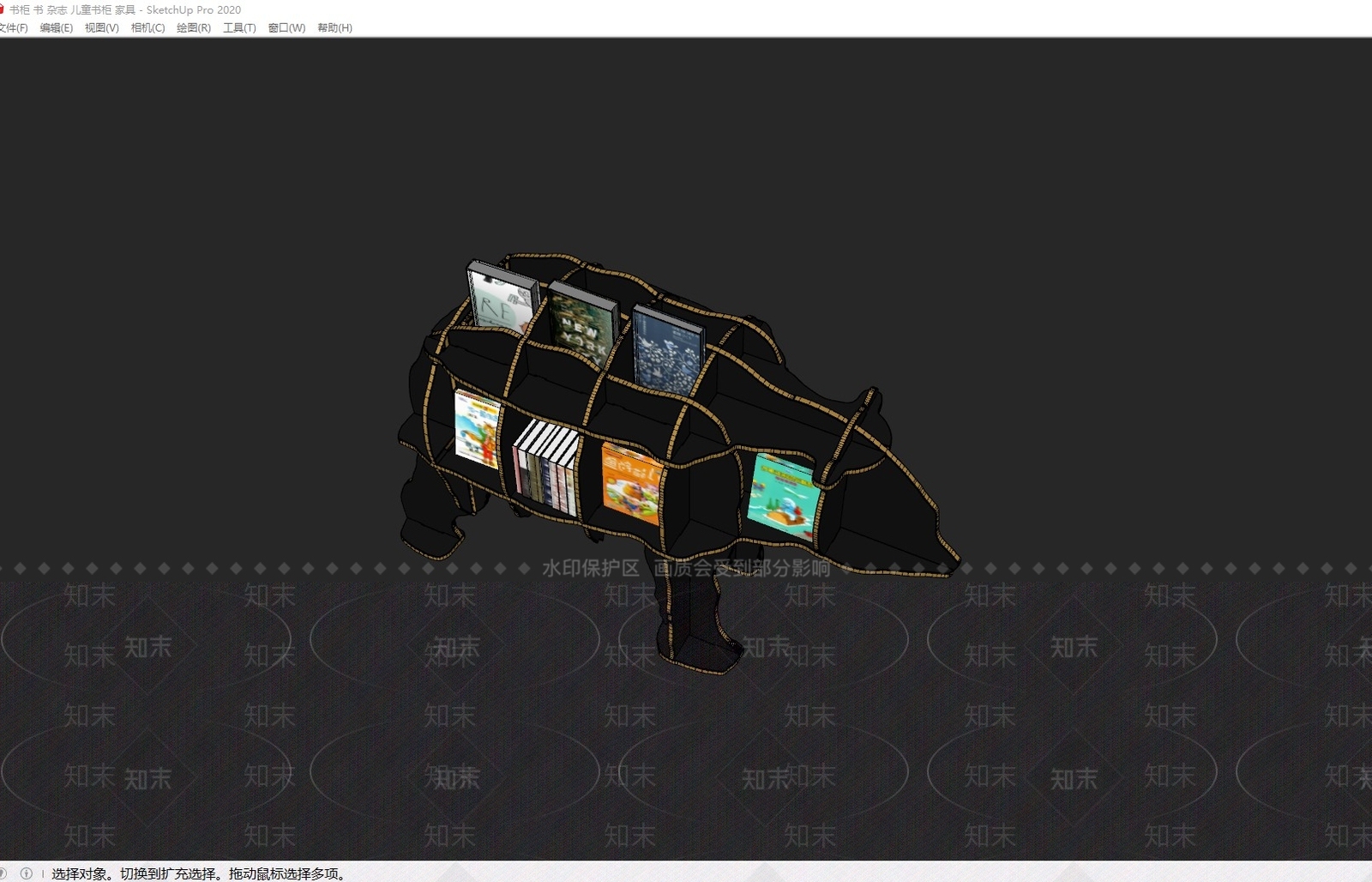The height and width of the screenshot is (882, 1372).
Task: Open the 工具(T) menu
Action: (x=239, y=27)
